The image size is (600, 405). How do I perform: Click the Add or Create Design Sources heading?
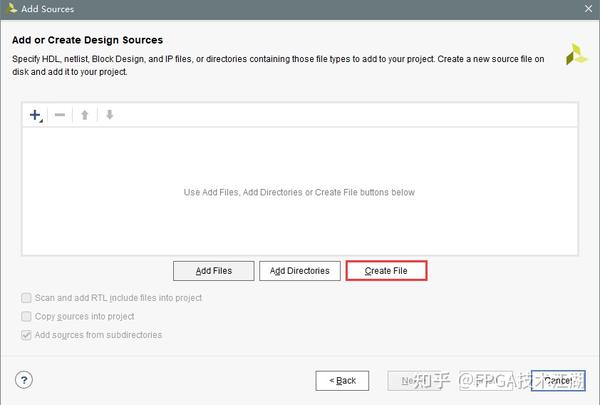87,40
